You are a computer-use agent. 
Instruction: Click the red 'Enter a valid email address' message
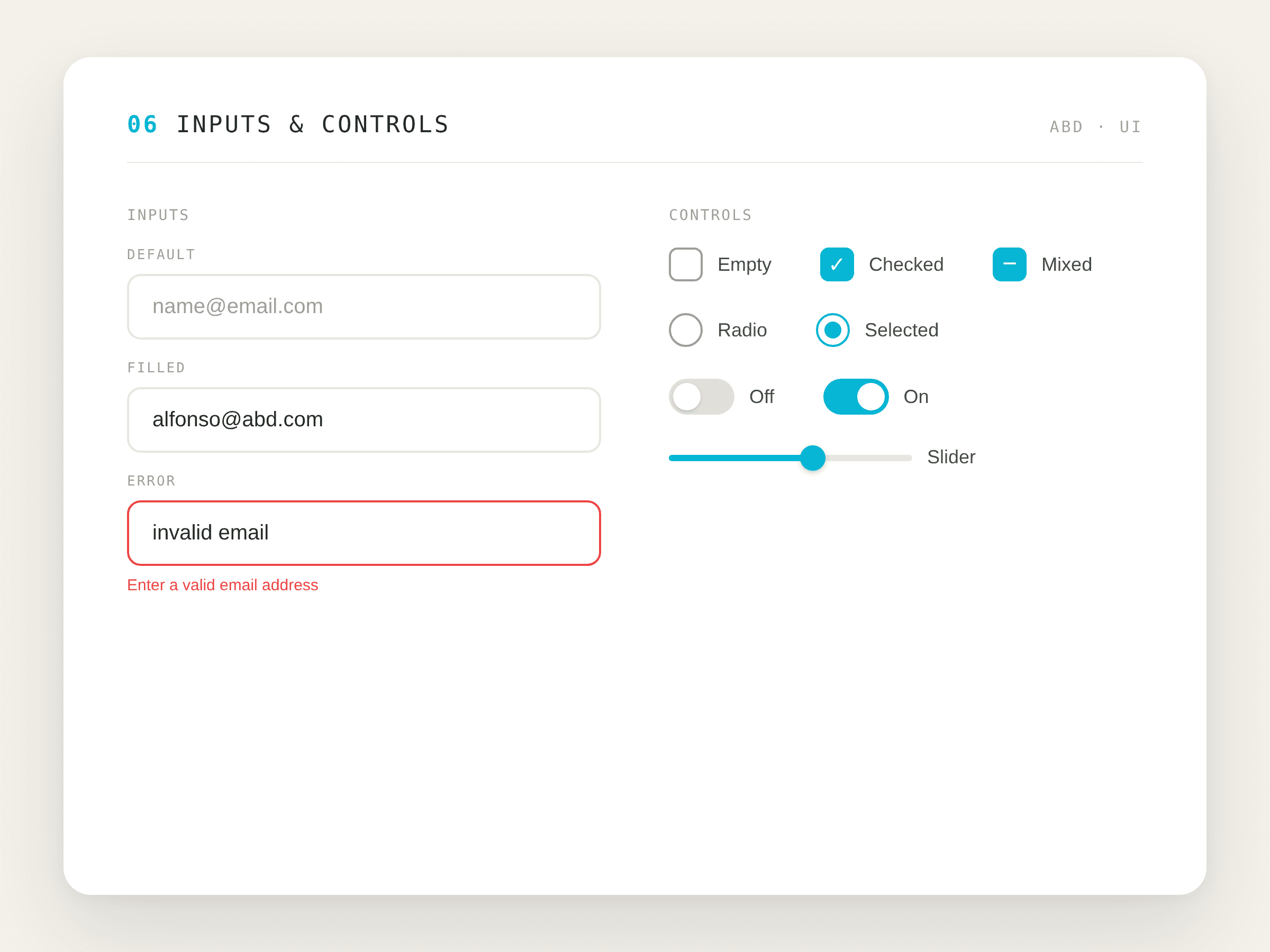click(x=223, y=585)
